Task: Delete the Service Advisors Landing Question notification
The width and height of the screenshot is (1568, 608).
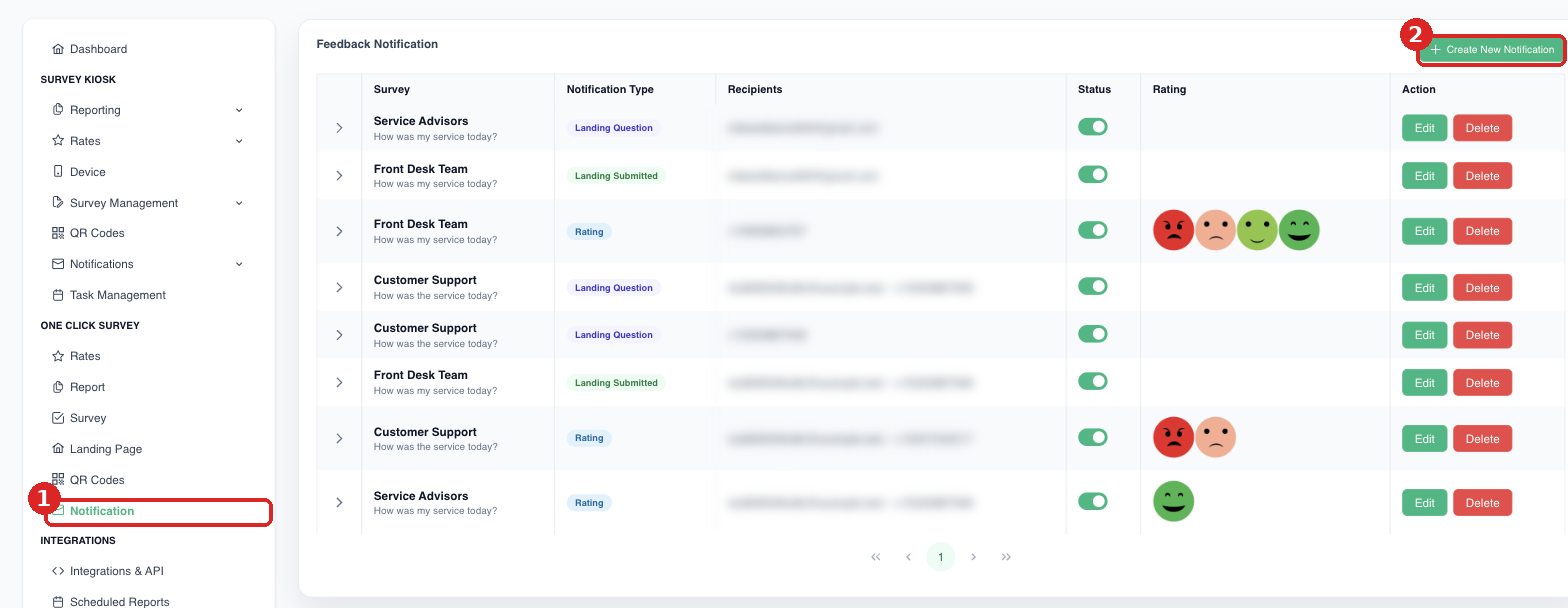Action: point(1482,128)
